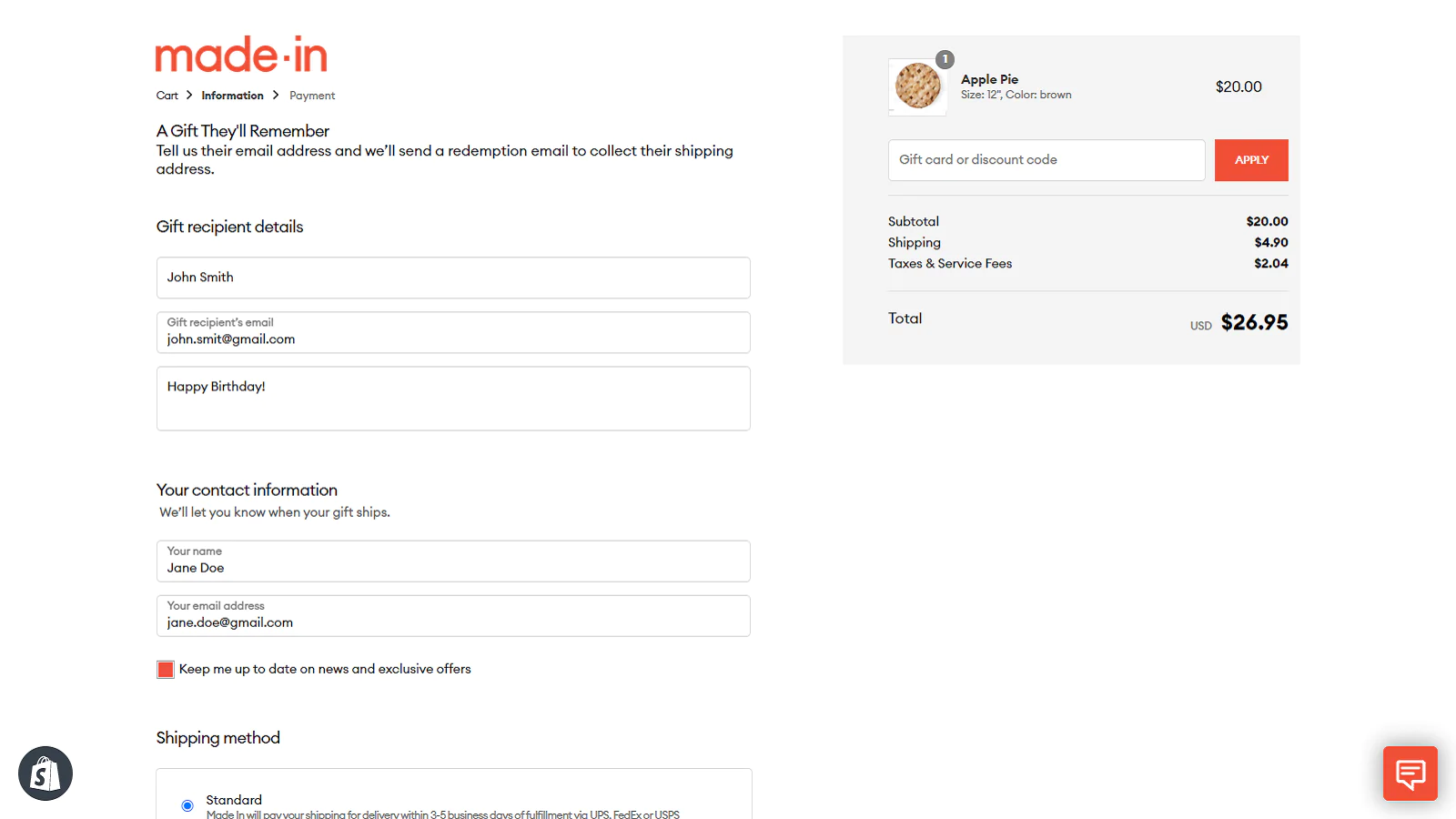This screenshot has width=1456, height=819.
Task: Click the item quantity badge on Apple Pie
Action: (945, 59)
